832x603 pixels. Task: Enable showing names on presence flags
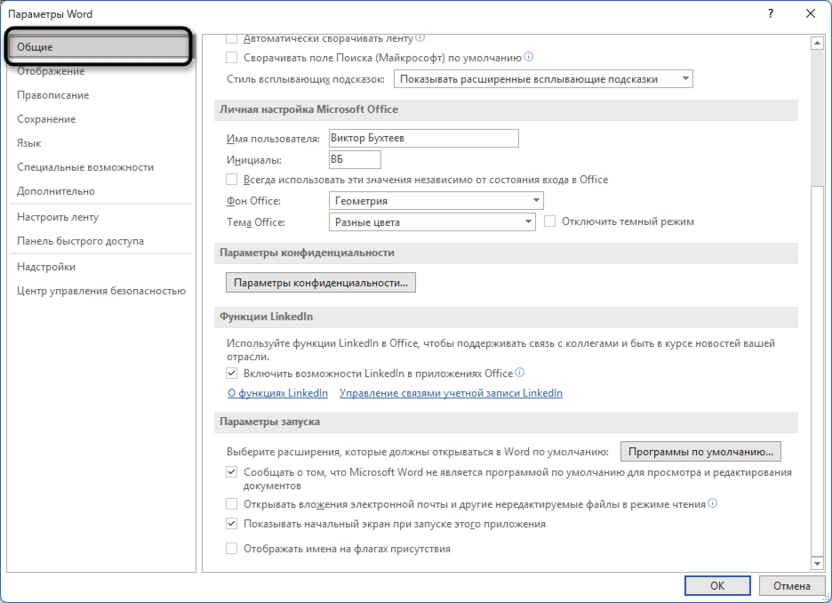coord(231,548)
